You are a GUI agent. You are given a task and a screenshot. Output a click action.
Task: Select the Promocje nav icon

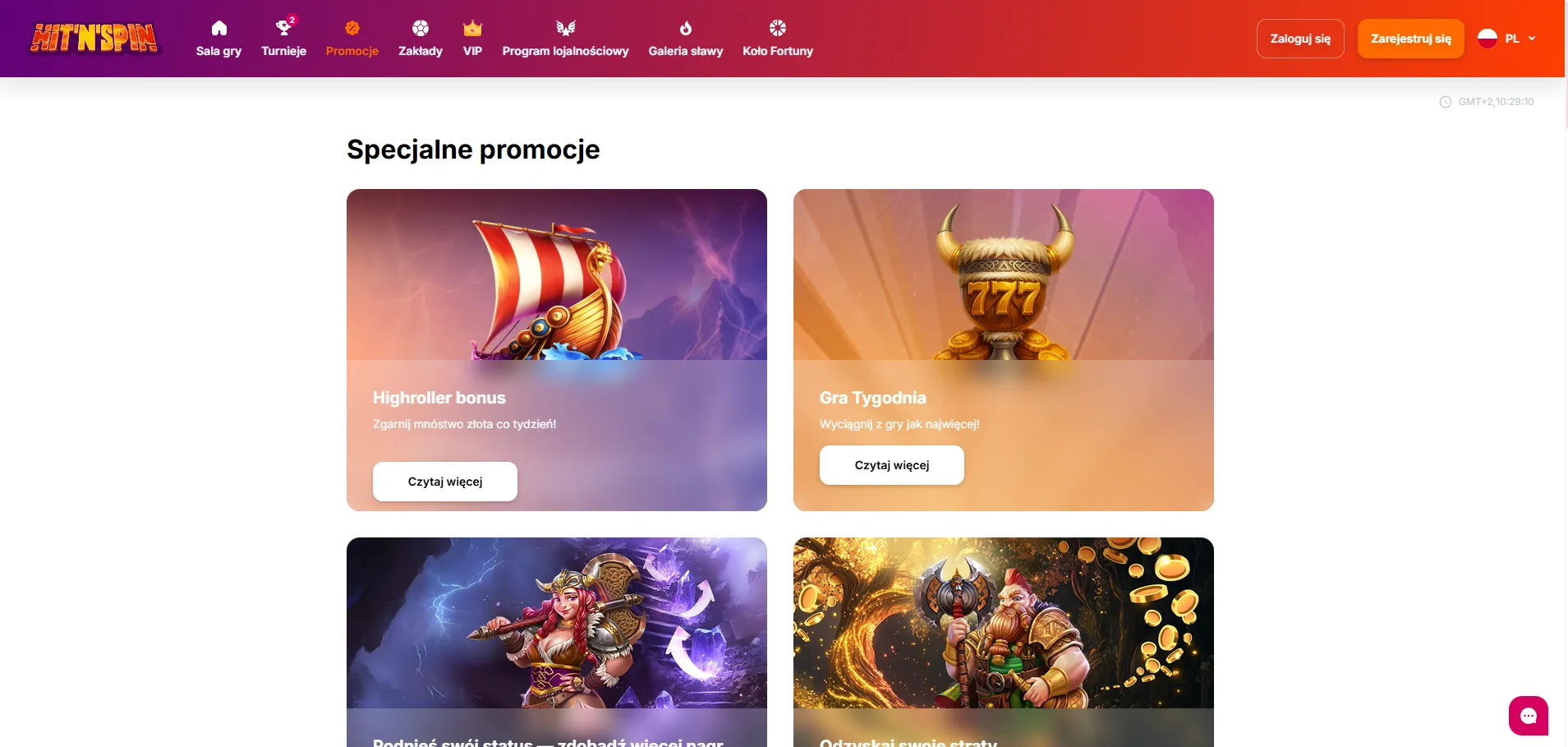pos(352,29)
